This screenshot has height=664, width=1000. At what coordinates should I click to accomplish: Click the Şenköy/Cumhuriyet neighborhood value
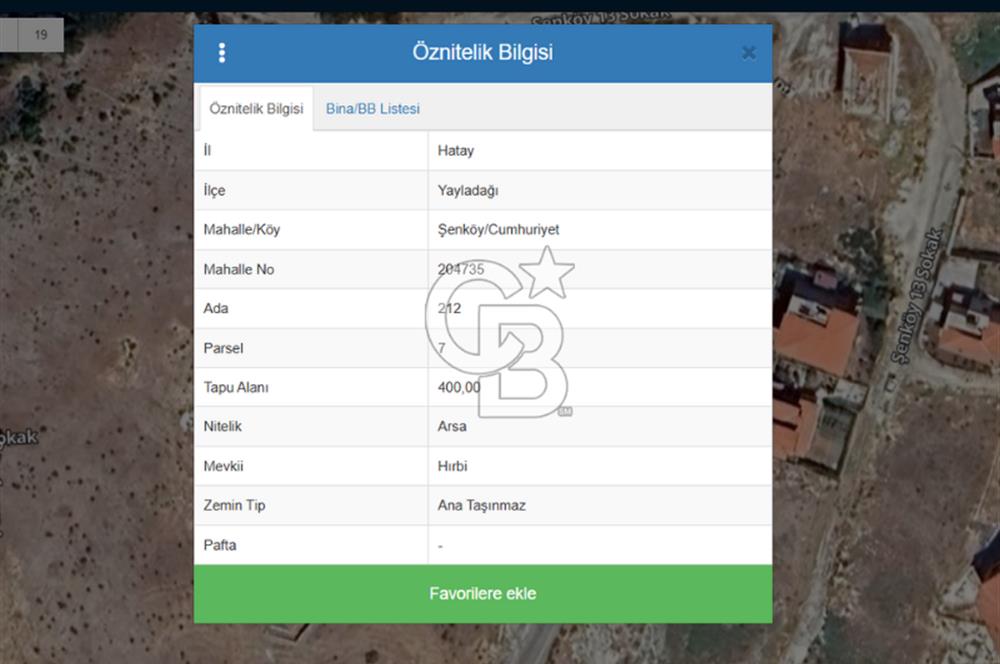pos(498,230)
